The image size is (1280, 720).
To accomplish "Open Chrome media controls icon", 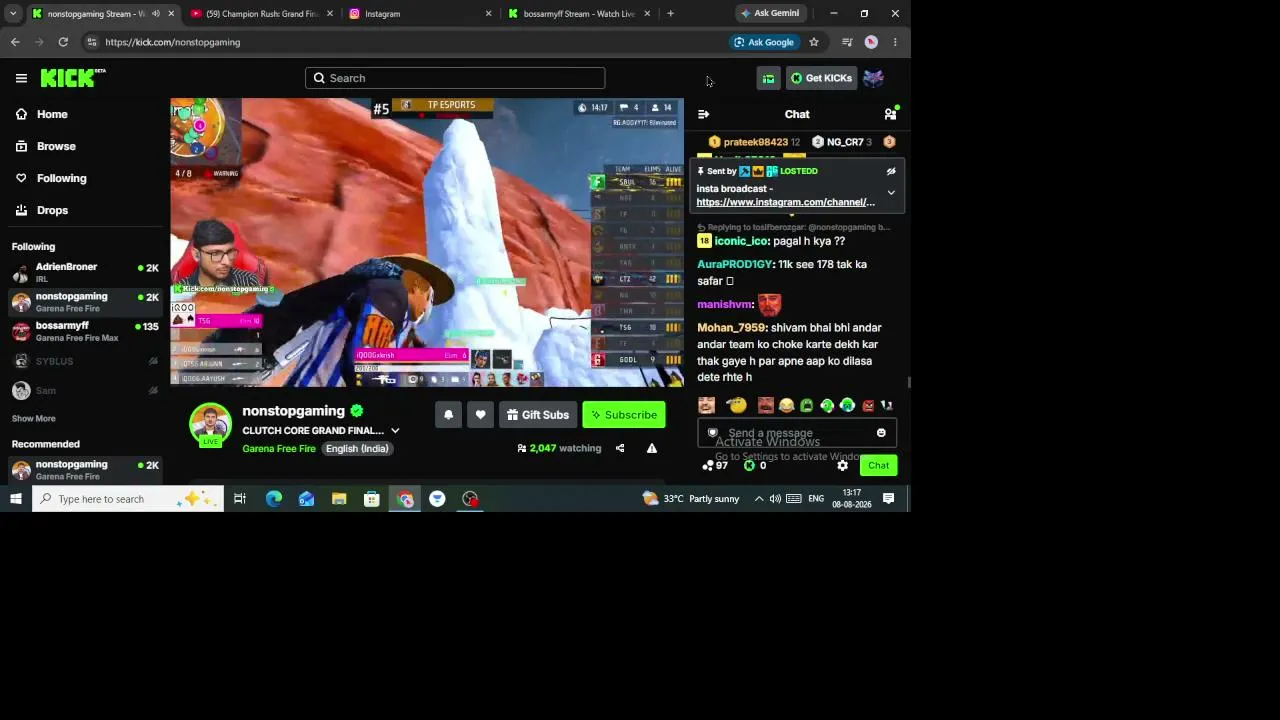I will 847,42.
